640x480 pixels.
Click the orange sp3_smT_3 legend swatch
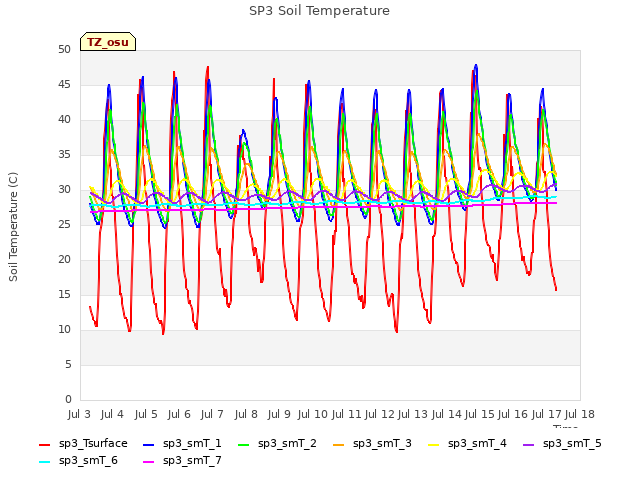tap(339, 444)
